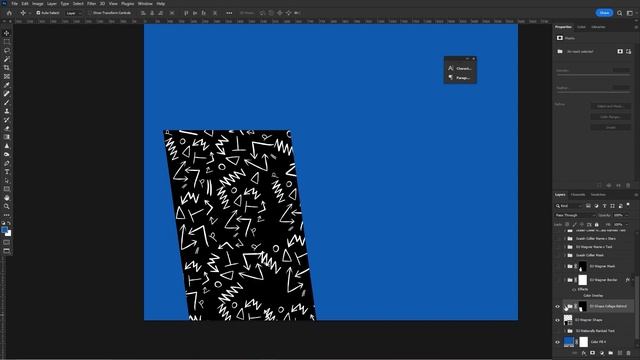The image size is (640, 360).
Task: Toggle layer filtering switch on
Action: (629, 205)
